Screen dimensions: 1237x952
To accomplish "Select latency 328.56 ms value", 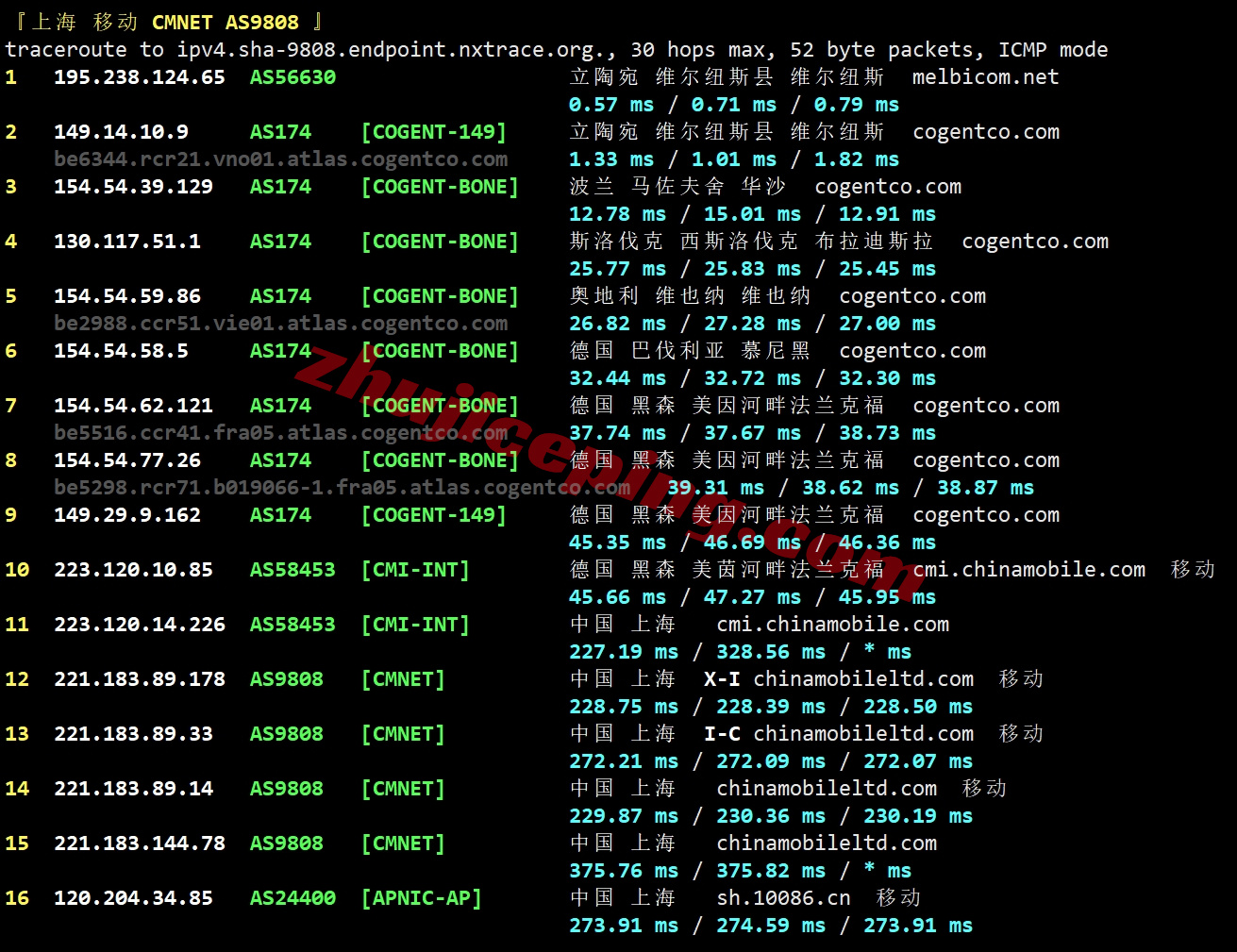I will coord(771,652).
